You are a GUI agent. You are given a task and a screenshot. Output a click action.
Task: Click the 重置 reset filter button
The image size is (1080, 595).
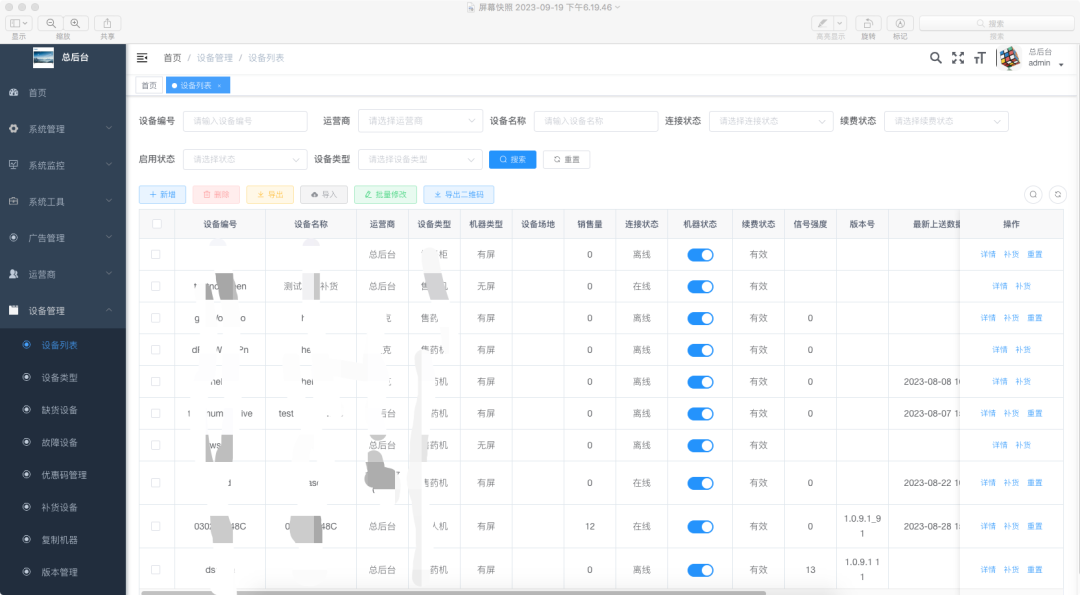pyautogui.click(x=566, y=160)
